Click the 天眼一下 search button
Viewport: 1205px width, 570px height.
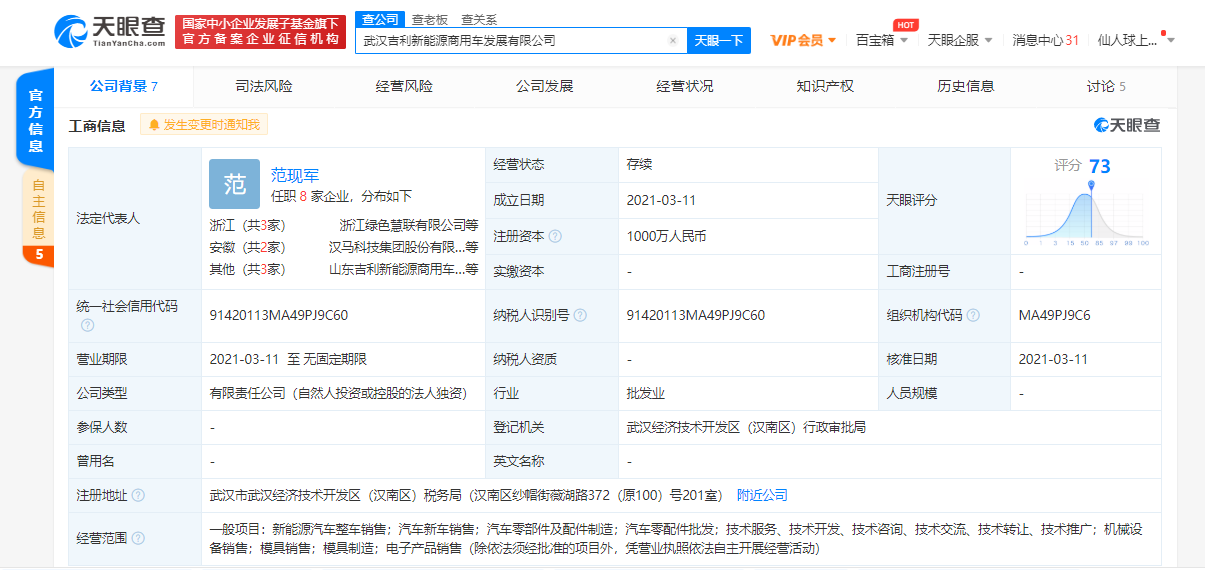719,41
